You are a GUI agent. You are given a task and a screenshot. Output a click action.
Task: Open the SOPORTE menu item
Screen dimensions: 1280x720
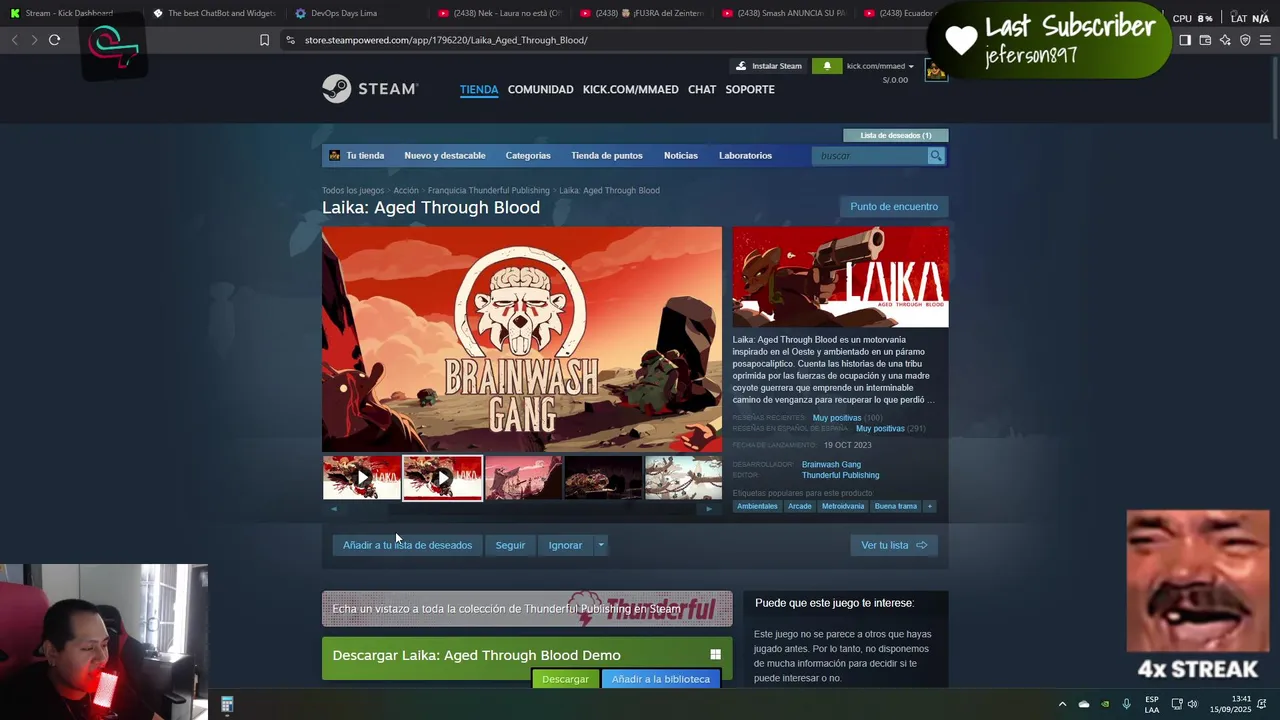point(750,89)
